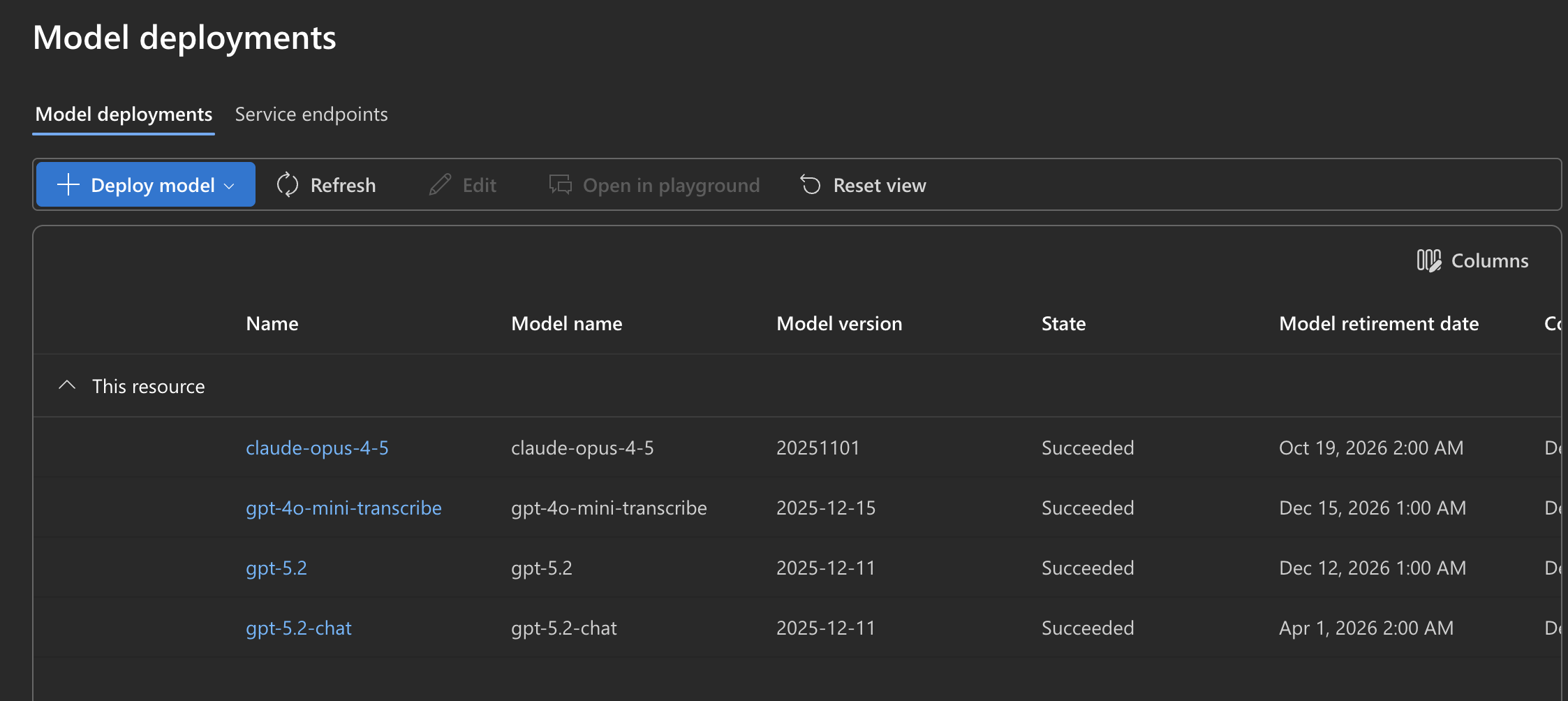Click the playground chat bubble icon
This screenshot has height=701, width=1568.
(560, 184)
